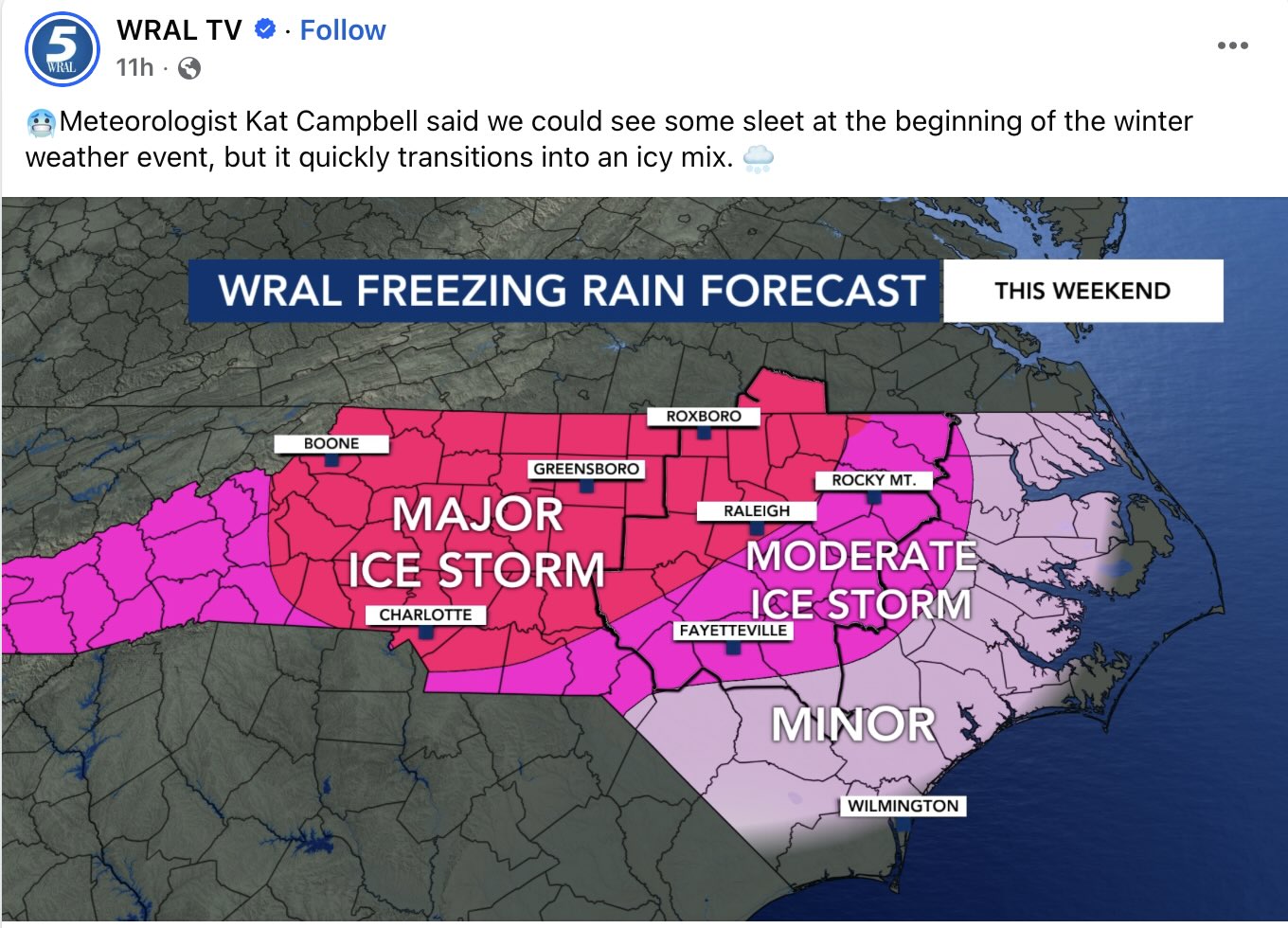Click the Raleigh city marker label
Viewport: 1288px width, 928px height.
pos(756,511)
